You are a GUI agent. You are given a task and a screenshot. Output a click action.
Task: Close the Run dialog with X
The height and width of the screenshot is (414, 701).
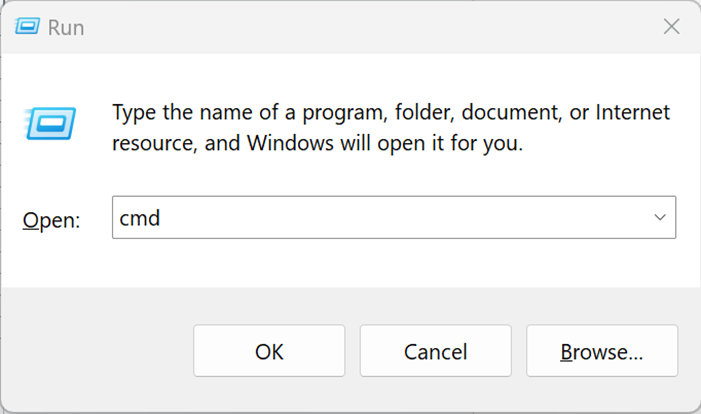[x=672, y=27]
